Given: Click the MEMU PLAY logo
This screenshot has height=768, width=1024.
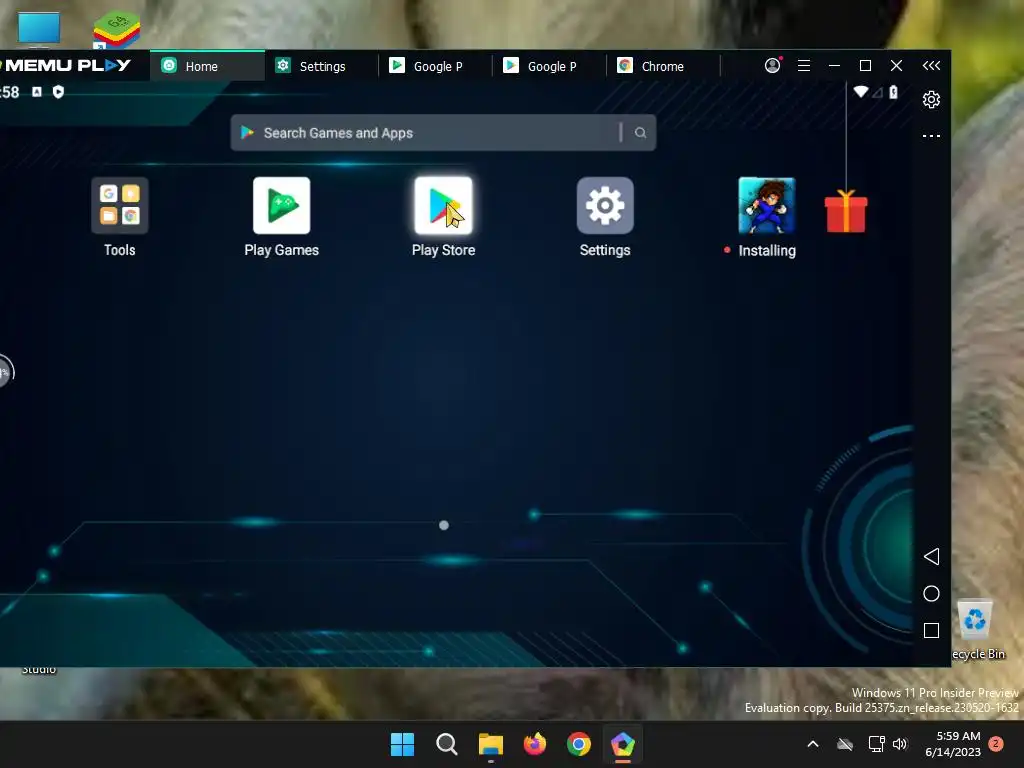Looking at the screenshot, I should pyautogui.click(x=67, y=65).
